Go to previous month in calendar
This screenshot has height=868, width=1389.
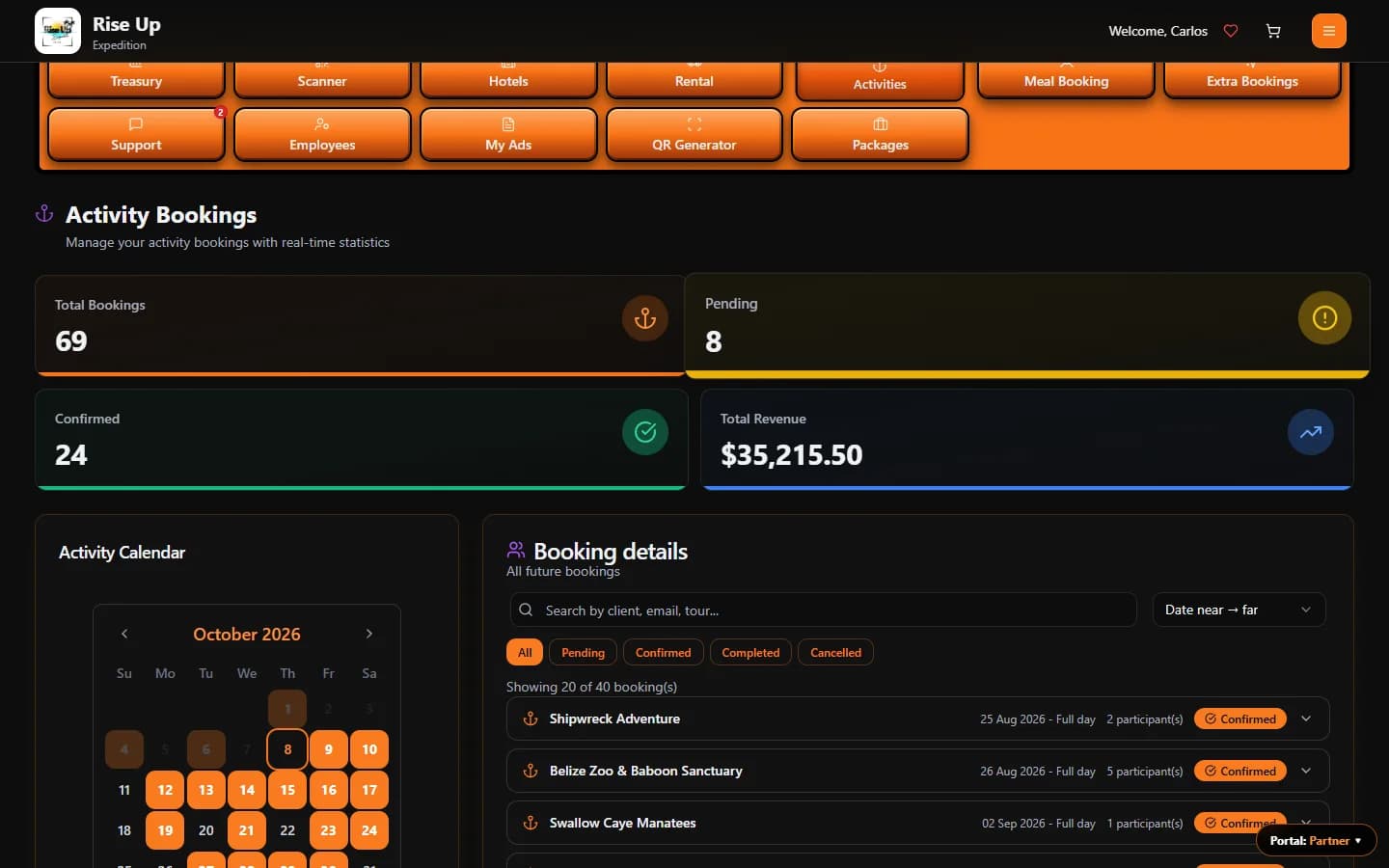[x=124, y=634]
